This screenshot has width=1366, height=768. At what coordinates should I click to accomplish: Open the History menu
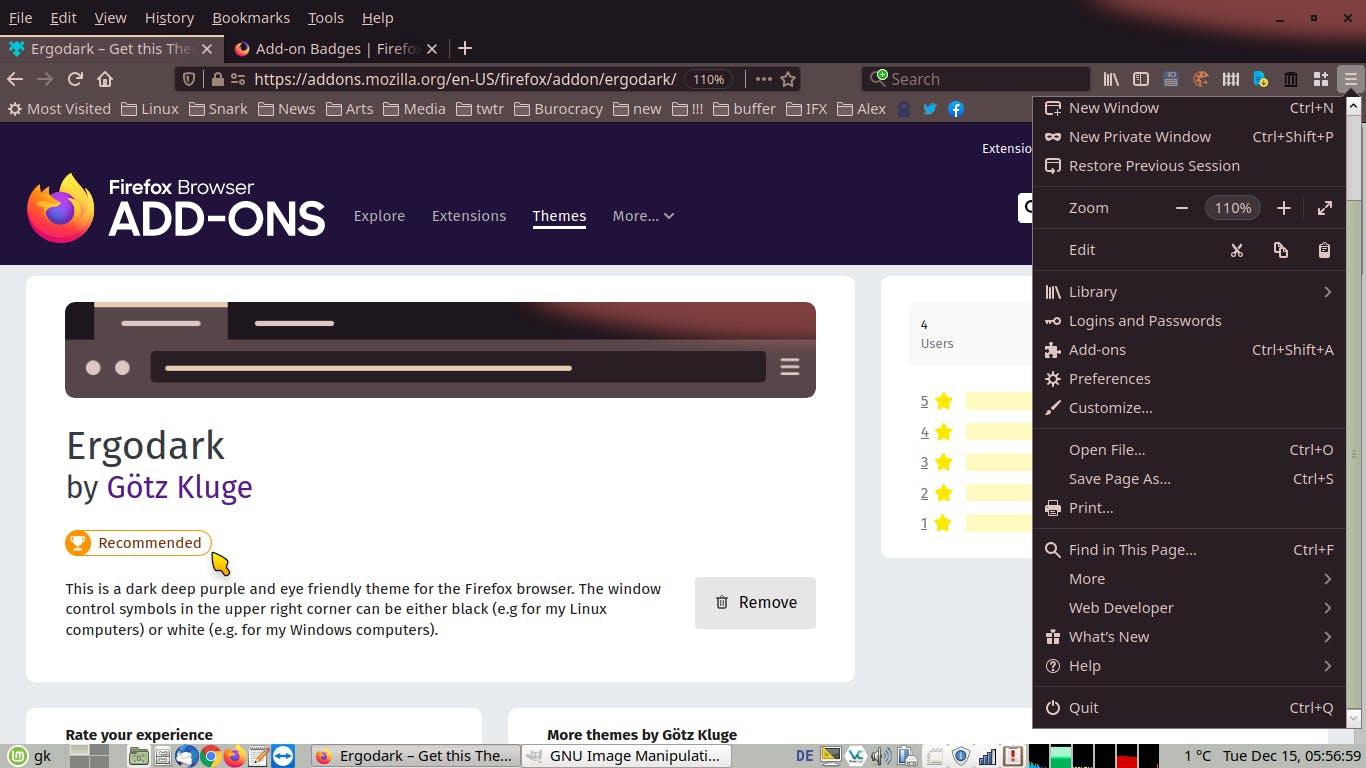(x=169, y=18)
